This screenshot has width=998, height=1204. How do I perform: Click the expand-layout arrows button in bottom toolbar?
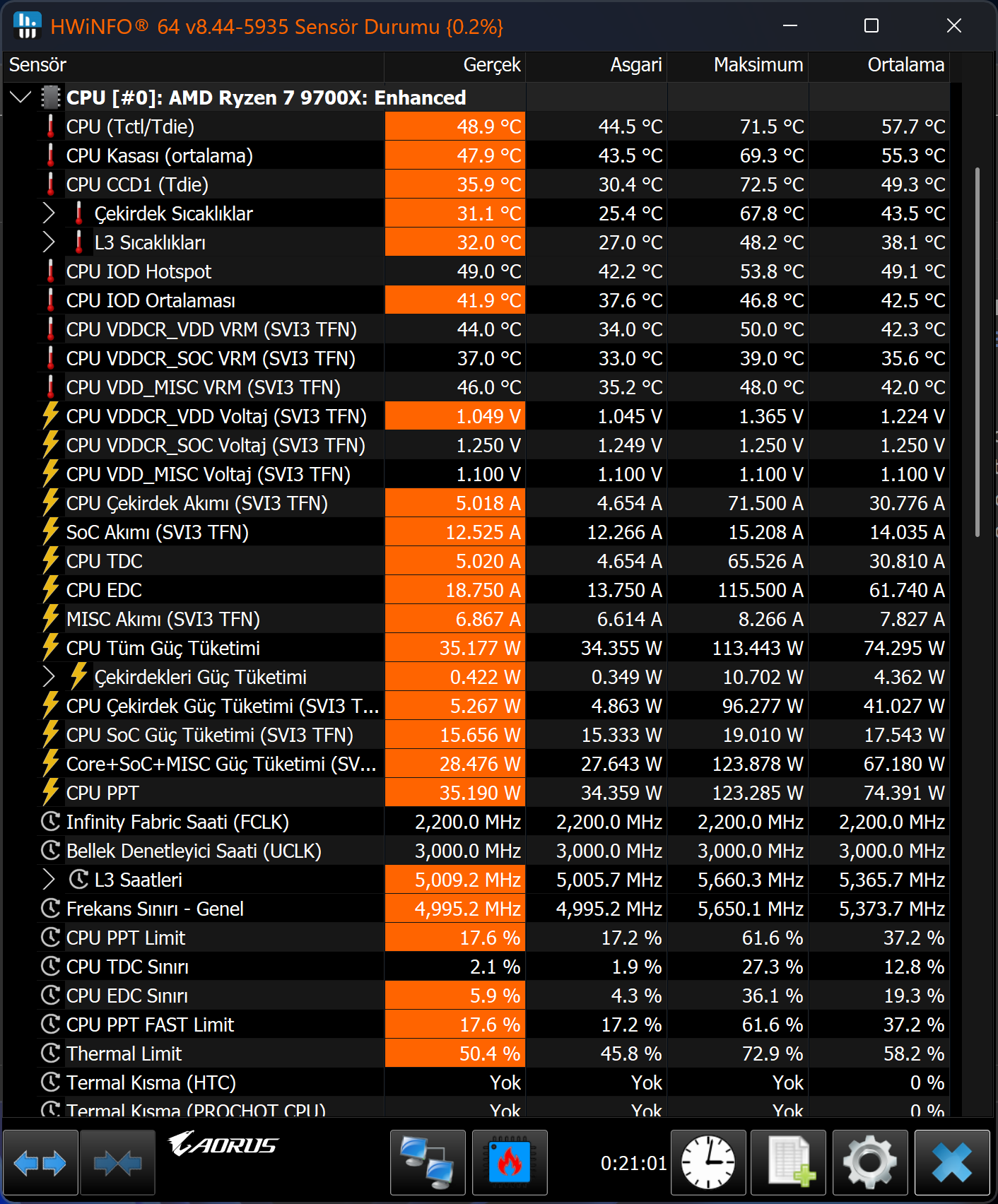click(x=40, y=1162)
